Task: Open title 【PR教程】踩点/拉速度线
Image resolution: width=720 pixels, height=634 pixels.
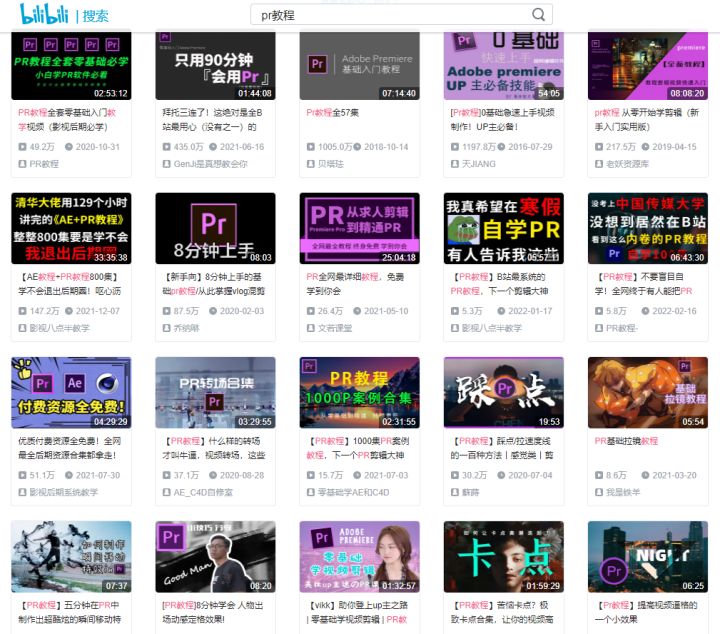Action: [502, 448]
